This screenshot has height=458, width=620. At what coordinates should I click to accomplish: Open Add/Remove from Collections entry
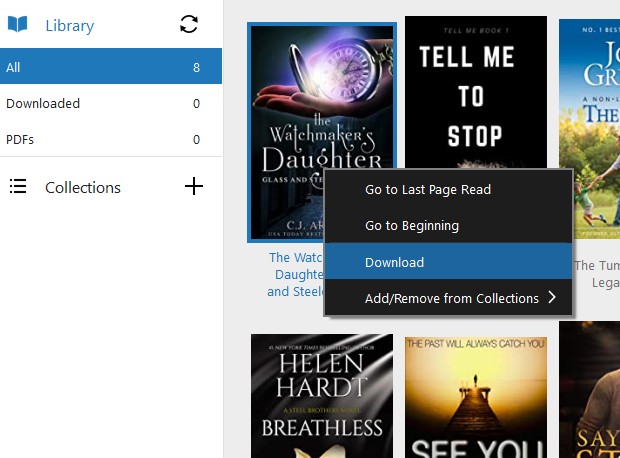448,298
